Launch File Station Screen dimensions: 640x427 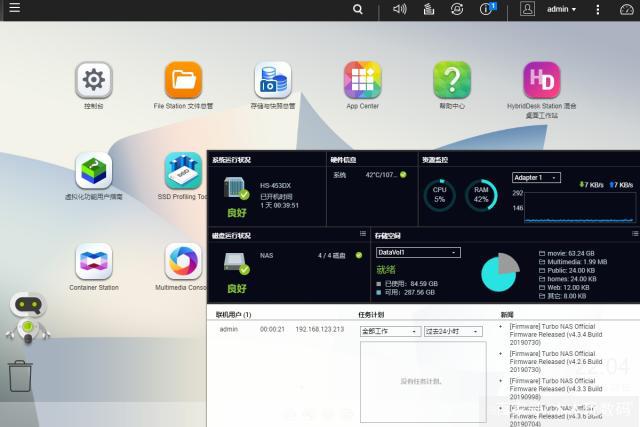pos(183,80)
